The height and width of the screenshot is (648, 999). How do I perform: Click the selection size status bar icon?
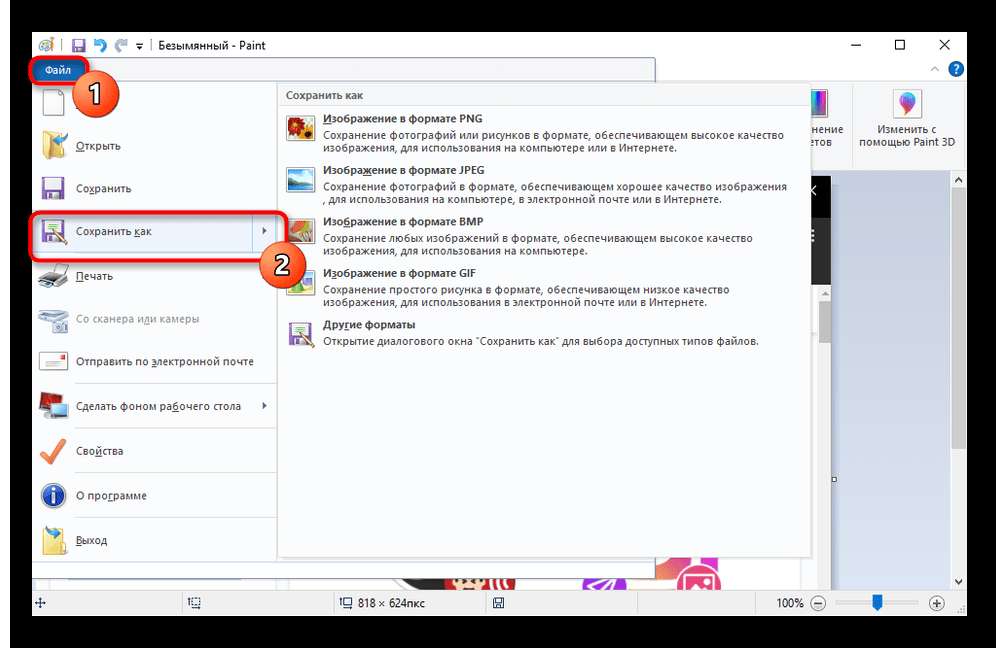(194, 603)
